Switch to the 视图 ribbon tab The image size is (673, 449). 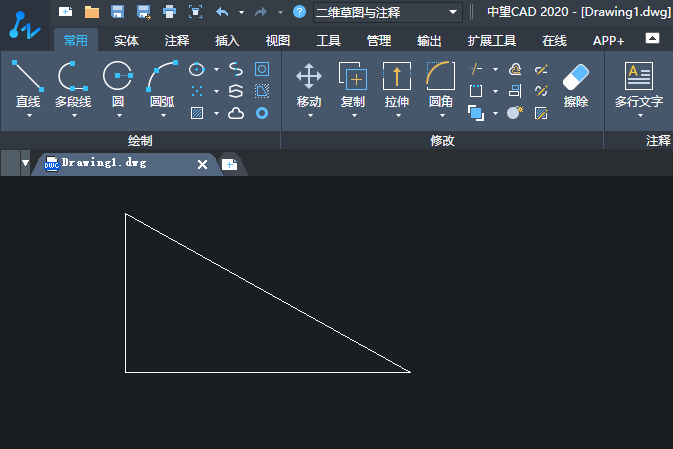coord(278,41)
